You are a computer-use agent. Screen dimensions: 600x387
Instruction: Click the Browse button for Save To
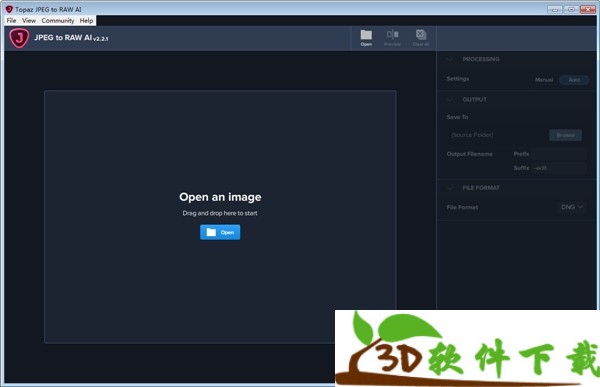pos(565,135)
